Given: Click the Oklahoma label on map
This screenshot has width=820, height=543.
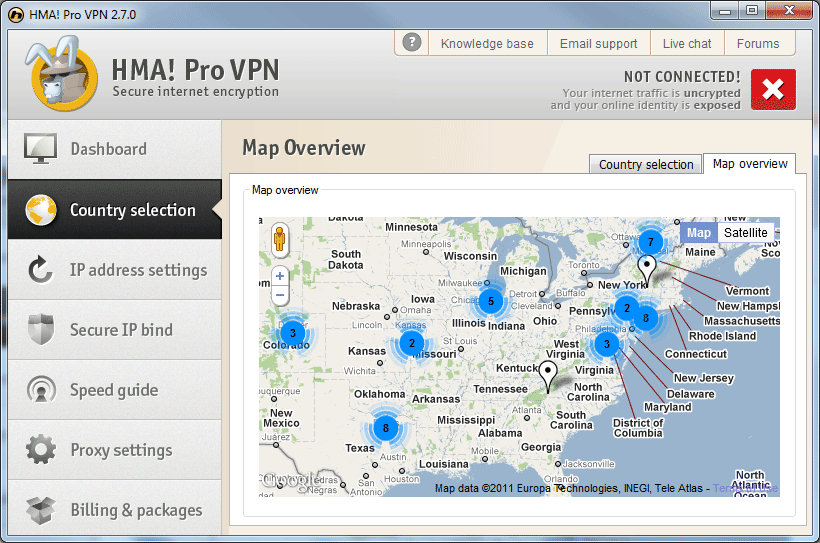Looking at the screenshot, I should (380, 394).
